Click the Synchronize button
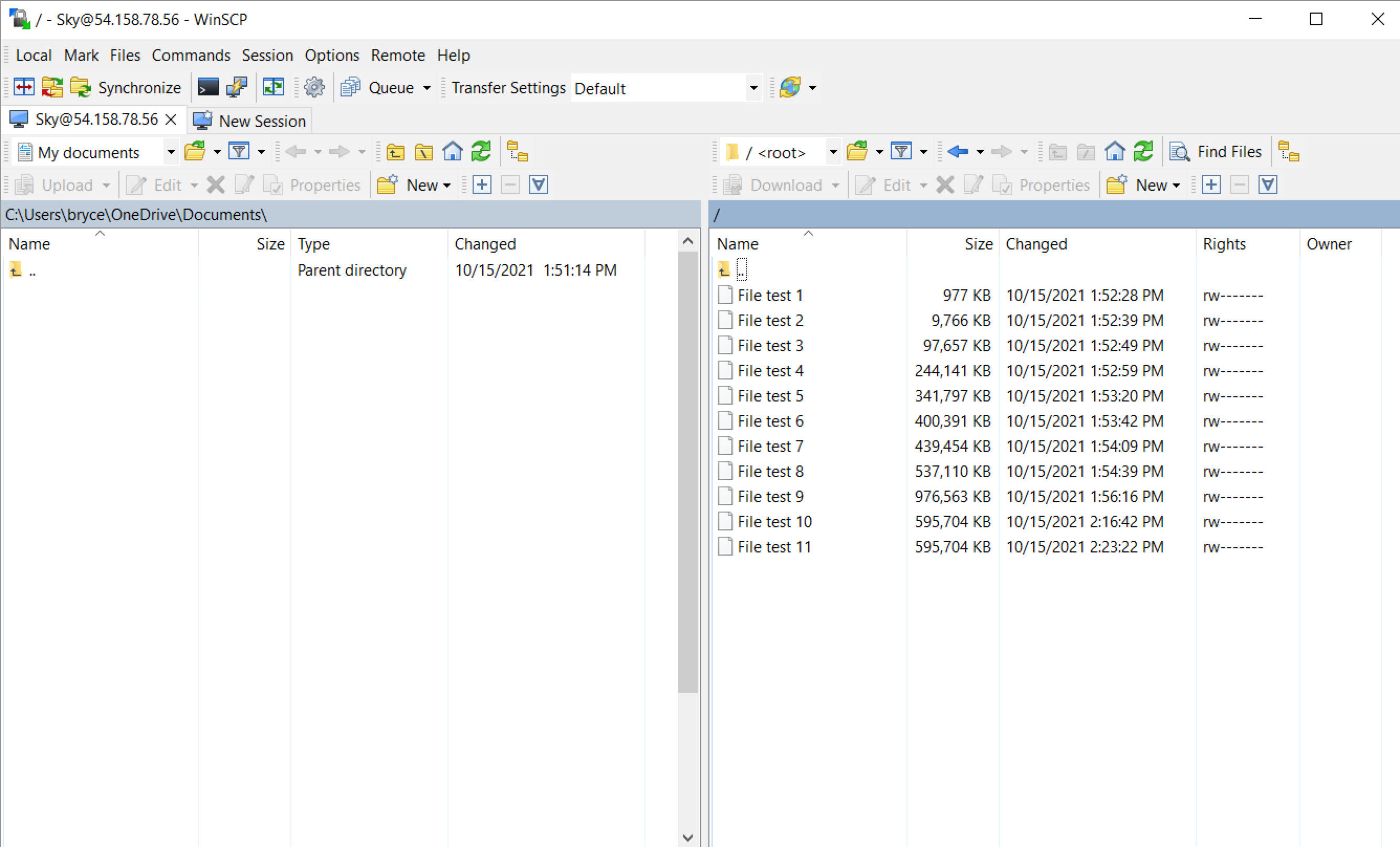Viewport: 1400px width, 847px height. [126, 88]
